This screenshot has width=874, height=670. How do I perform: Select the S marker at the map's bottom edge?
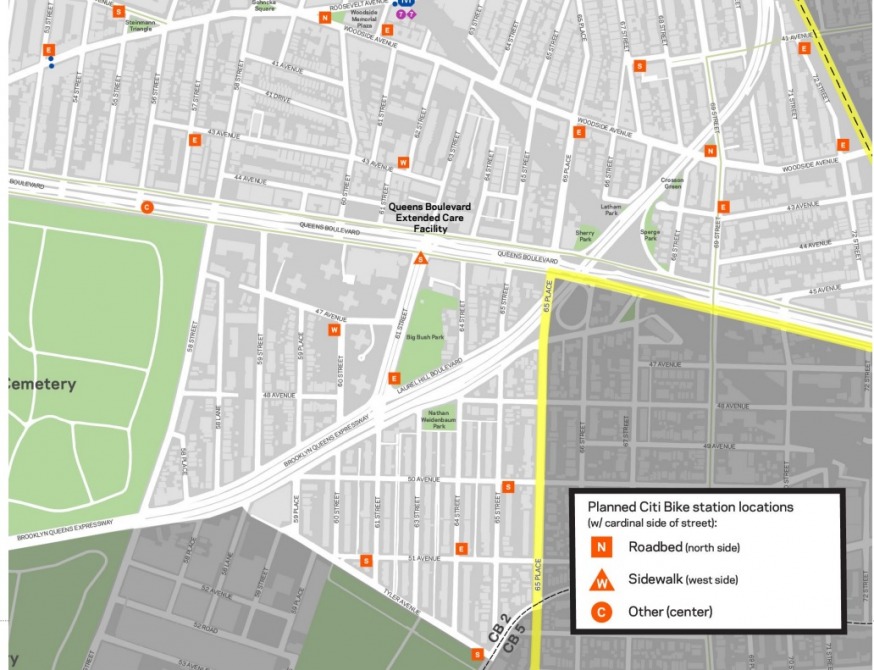[478, 654]
